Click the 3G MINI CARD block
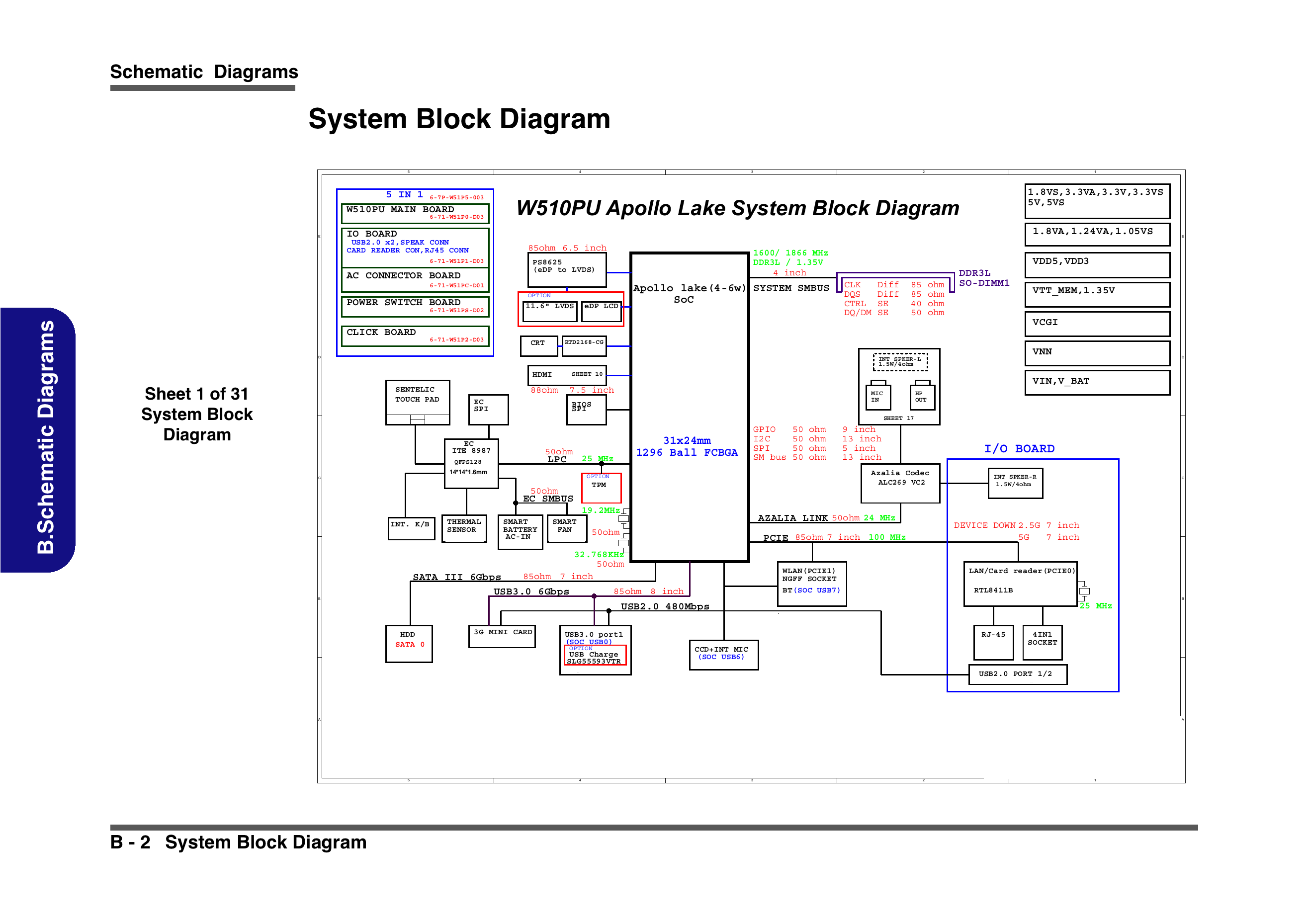Screen dimensions: 1308x924 (x=501, y=636)
